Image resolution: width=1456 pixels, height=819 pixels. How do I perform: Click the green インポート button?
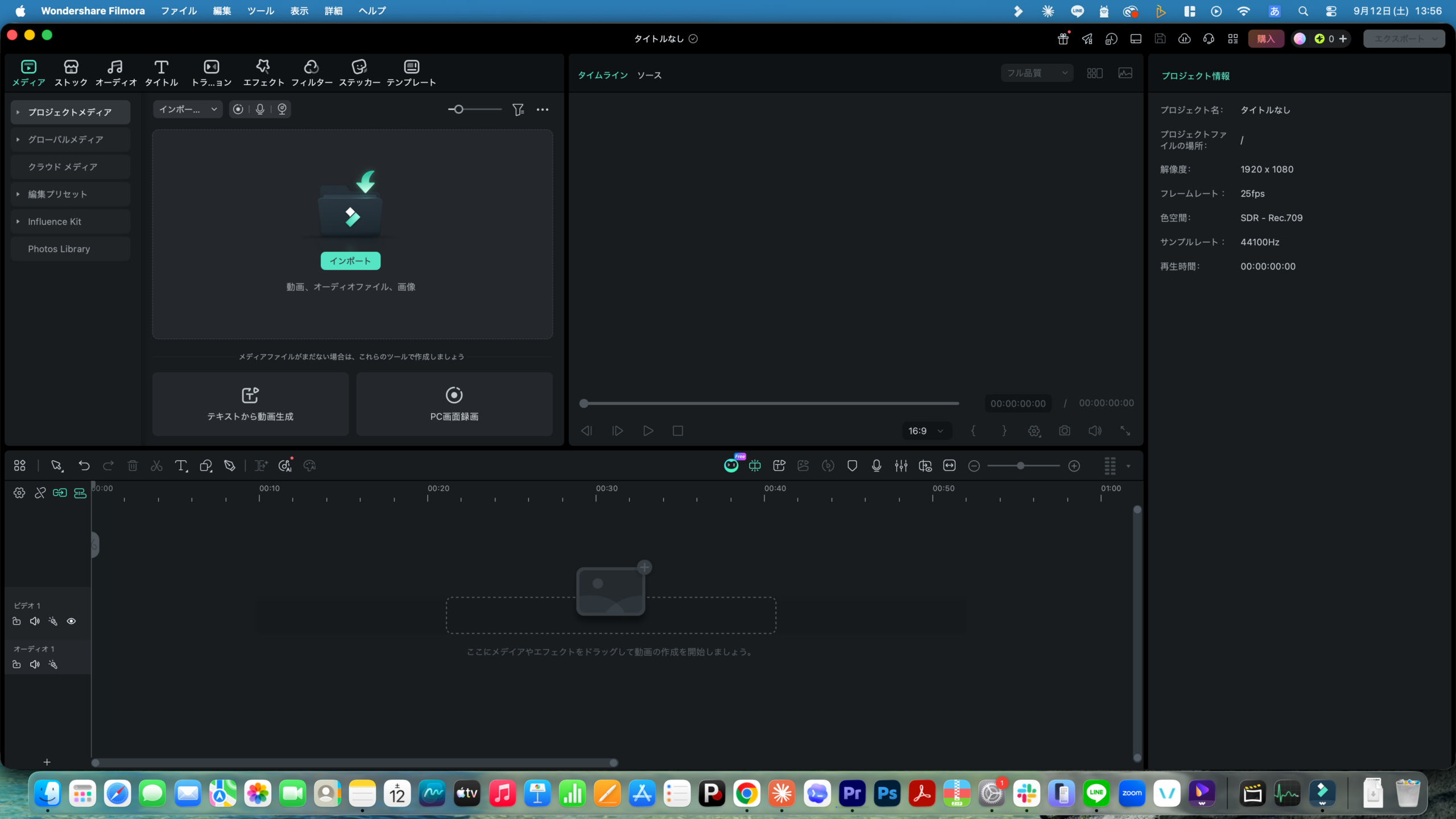pos(350,260)
